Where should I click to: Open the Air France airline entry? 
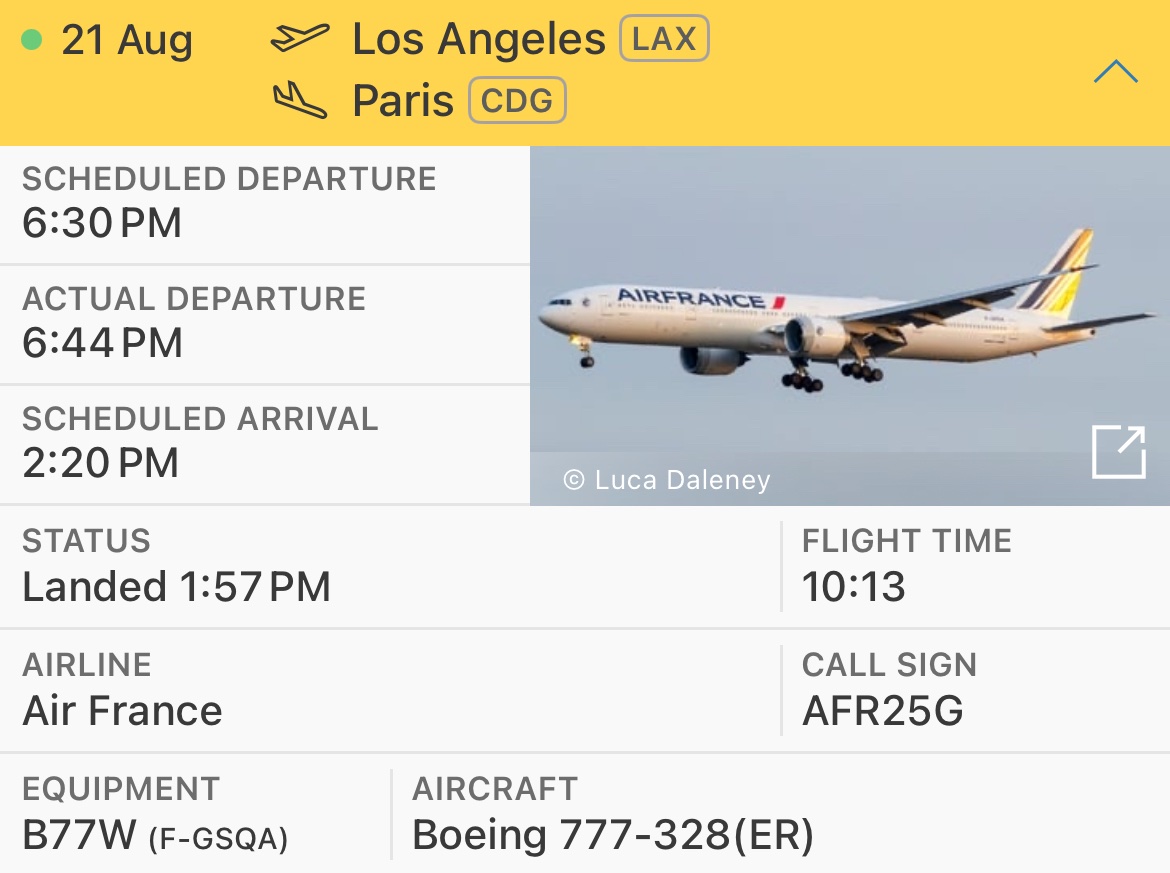(x=122, y=710)
